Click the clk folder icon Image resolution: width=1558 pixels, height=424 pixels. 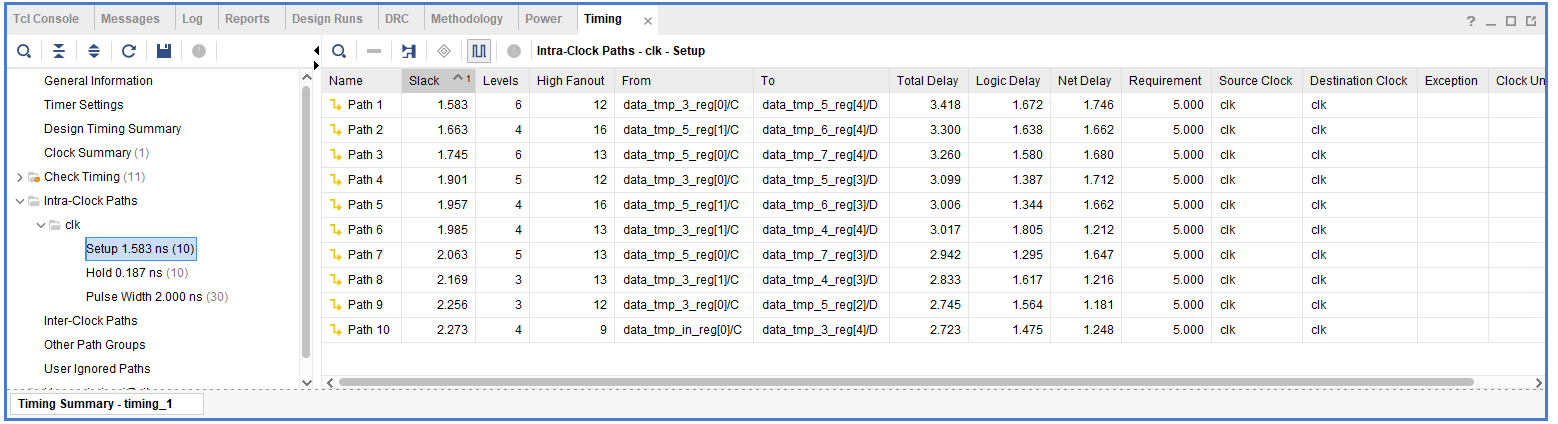(x=55, y=225)
